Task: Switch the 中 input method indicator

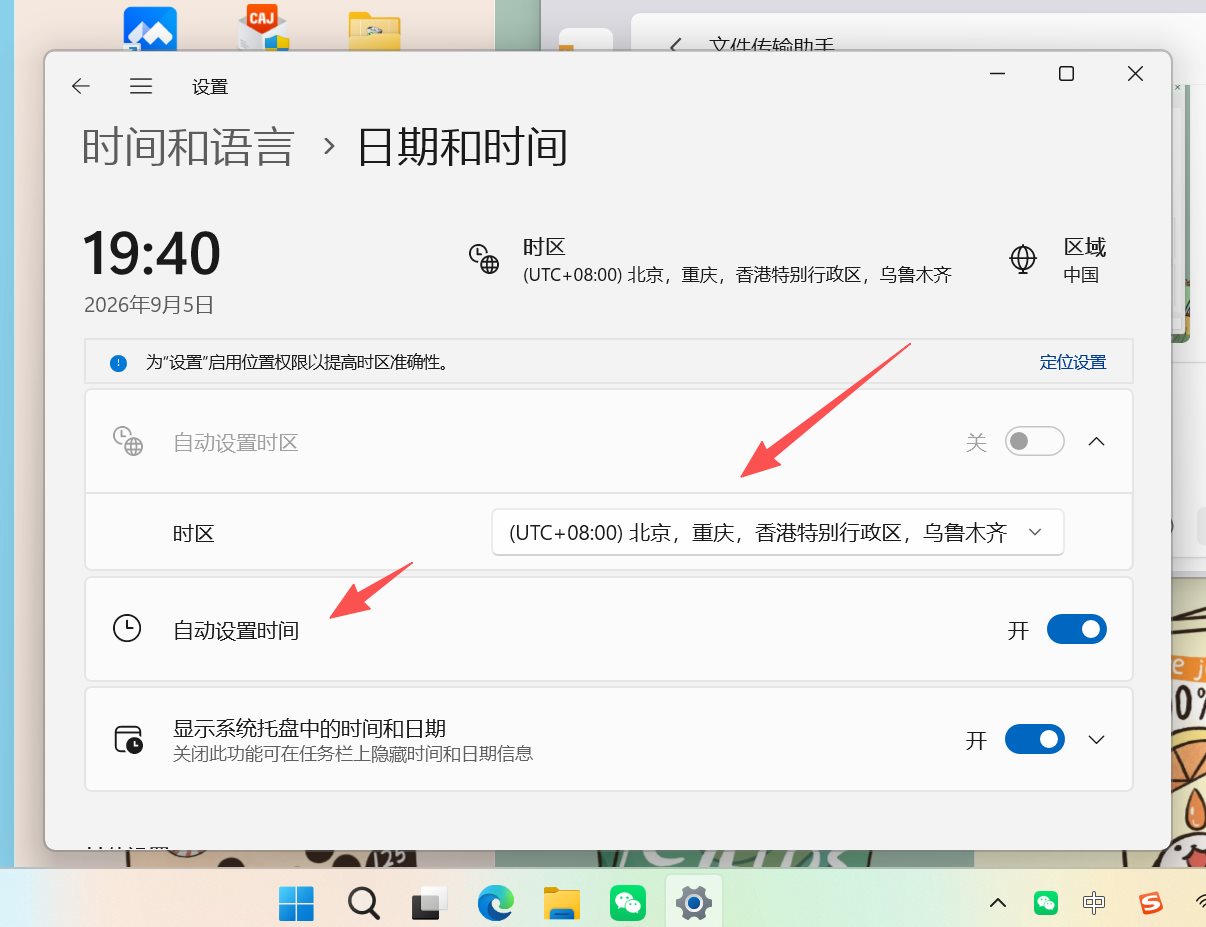Action: (1094, 903)
